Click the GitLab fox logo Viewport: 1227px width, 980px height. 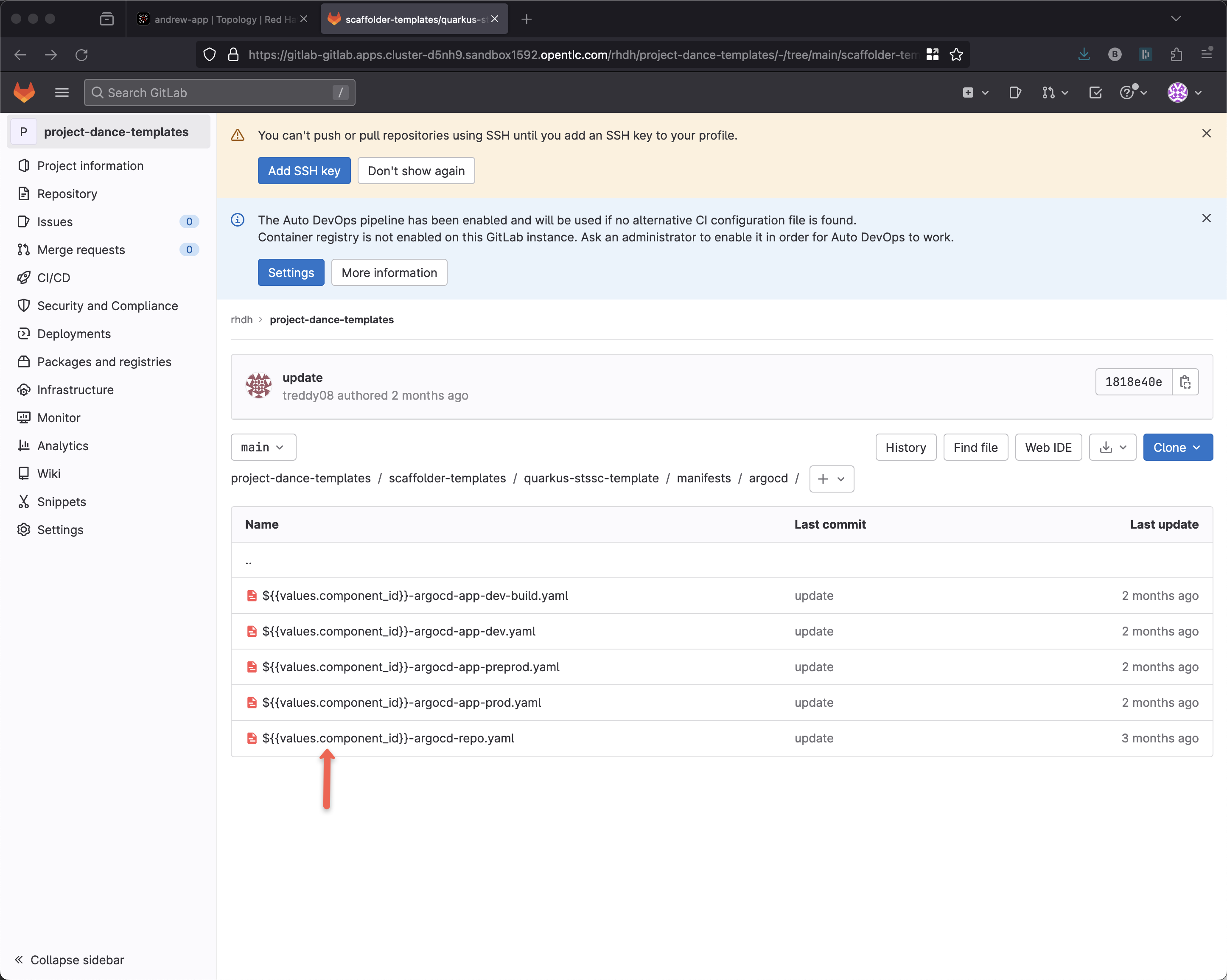(24, 92)
